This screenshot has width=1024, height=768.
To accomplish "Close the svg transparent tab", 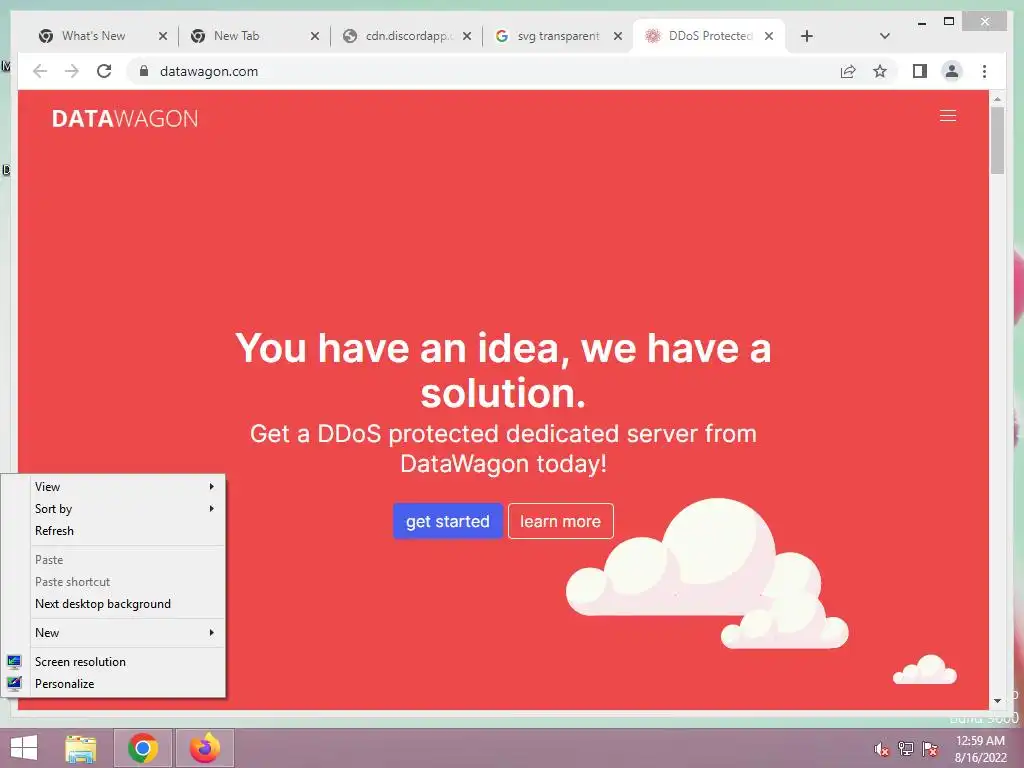I will point(618,36).
